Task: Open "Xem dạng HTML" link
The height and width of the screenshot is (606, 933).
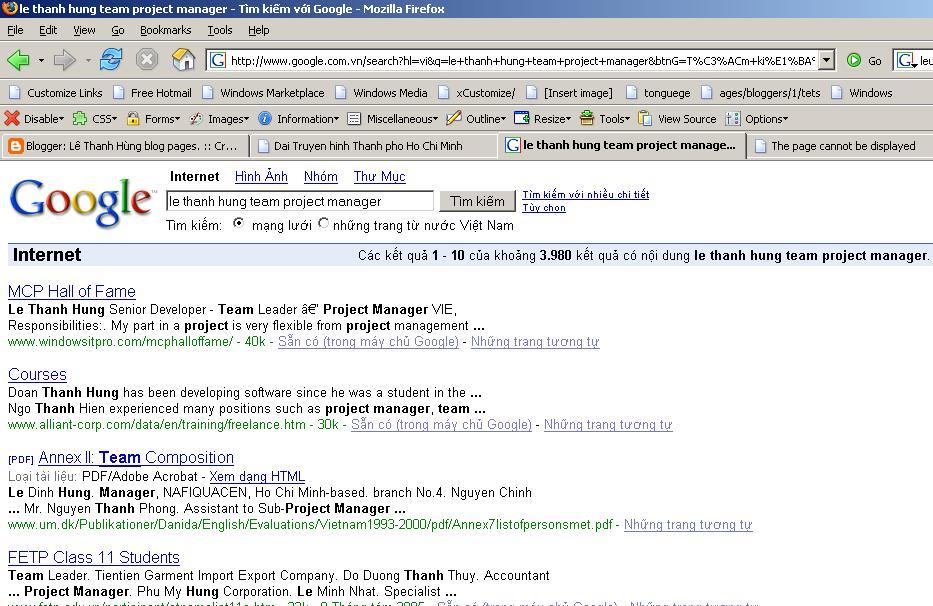Action: (x=257, y=476)
